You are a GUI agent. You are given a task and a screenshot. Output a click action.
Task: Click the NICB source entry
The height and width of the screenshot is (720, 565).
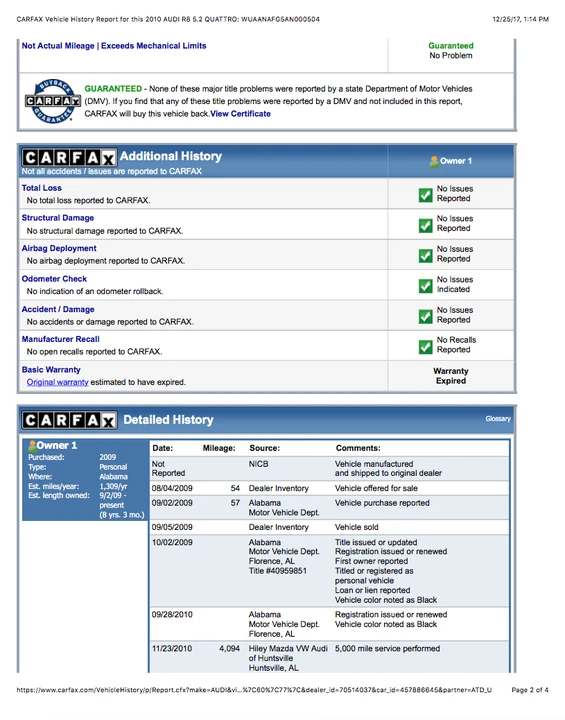[x=258, y=464]
